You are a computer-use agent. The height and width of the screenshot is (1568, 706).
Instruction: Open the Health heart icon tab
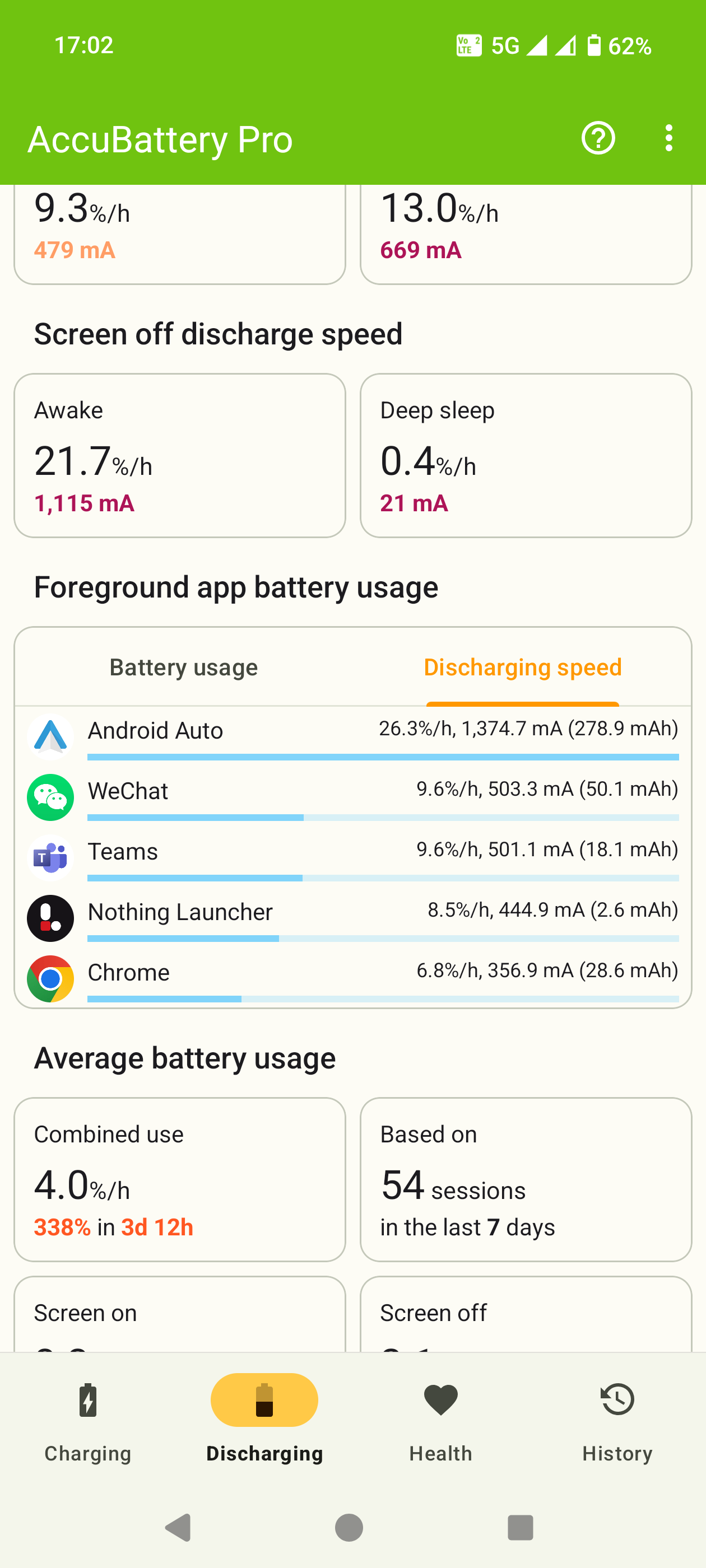(440, 1400)
